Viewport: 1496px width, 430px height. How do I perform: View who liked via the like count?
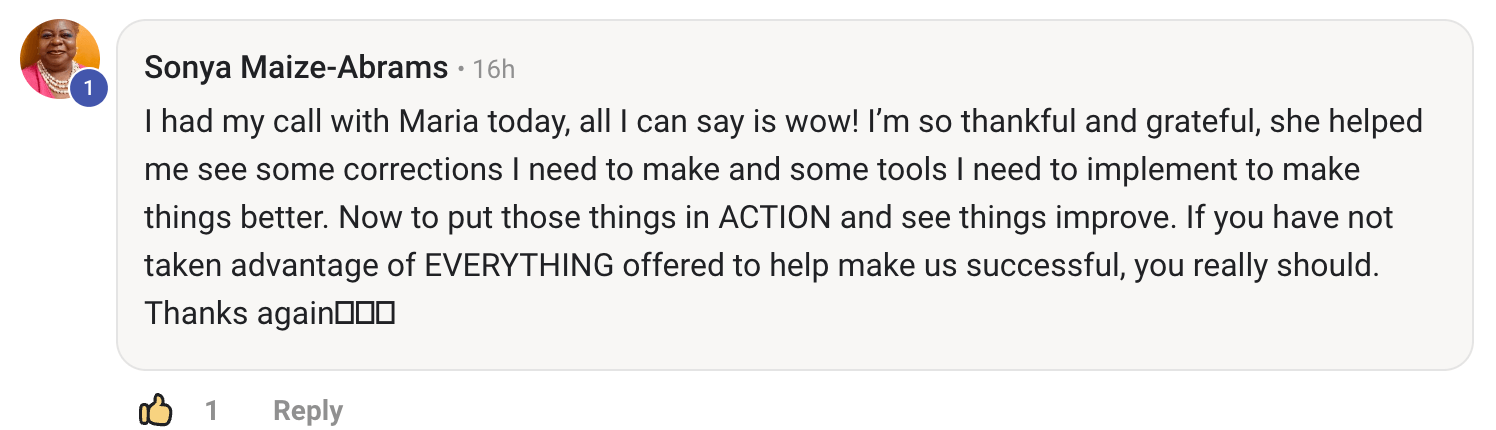click(211, 410)
